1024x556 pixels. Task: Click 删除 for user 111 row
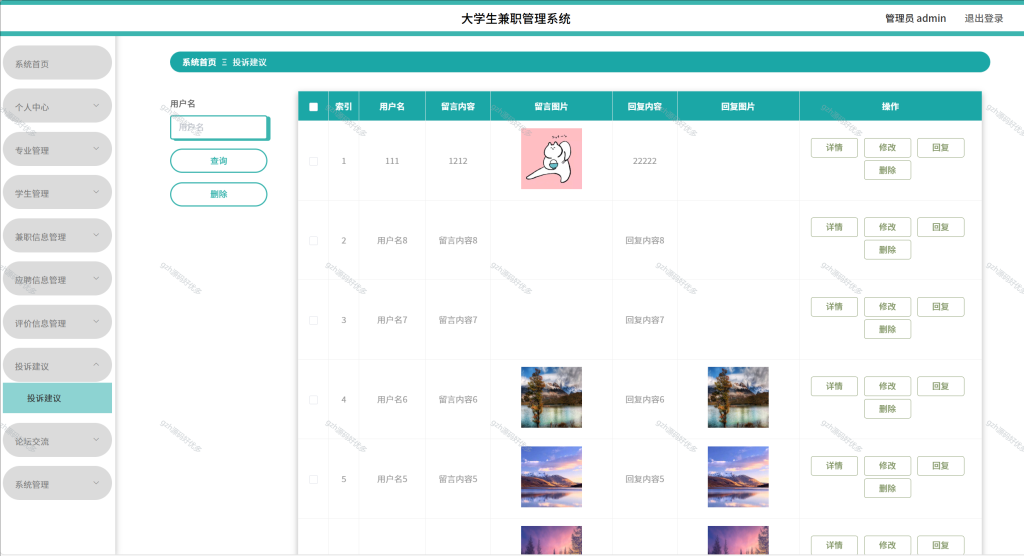pos(888,170)
